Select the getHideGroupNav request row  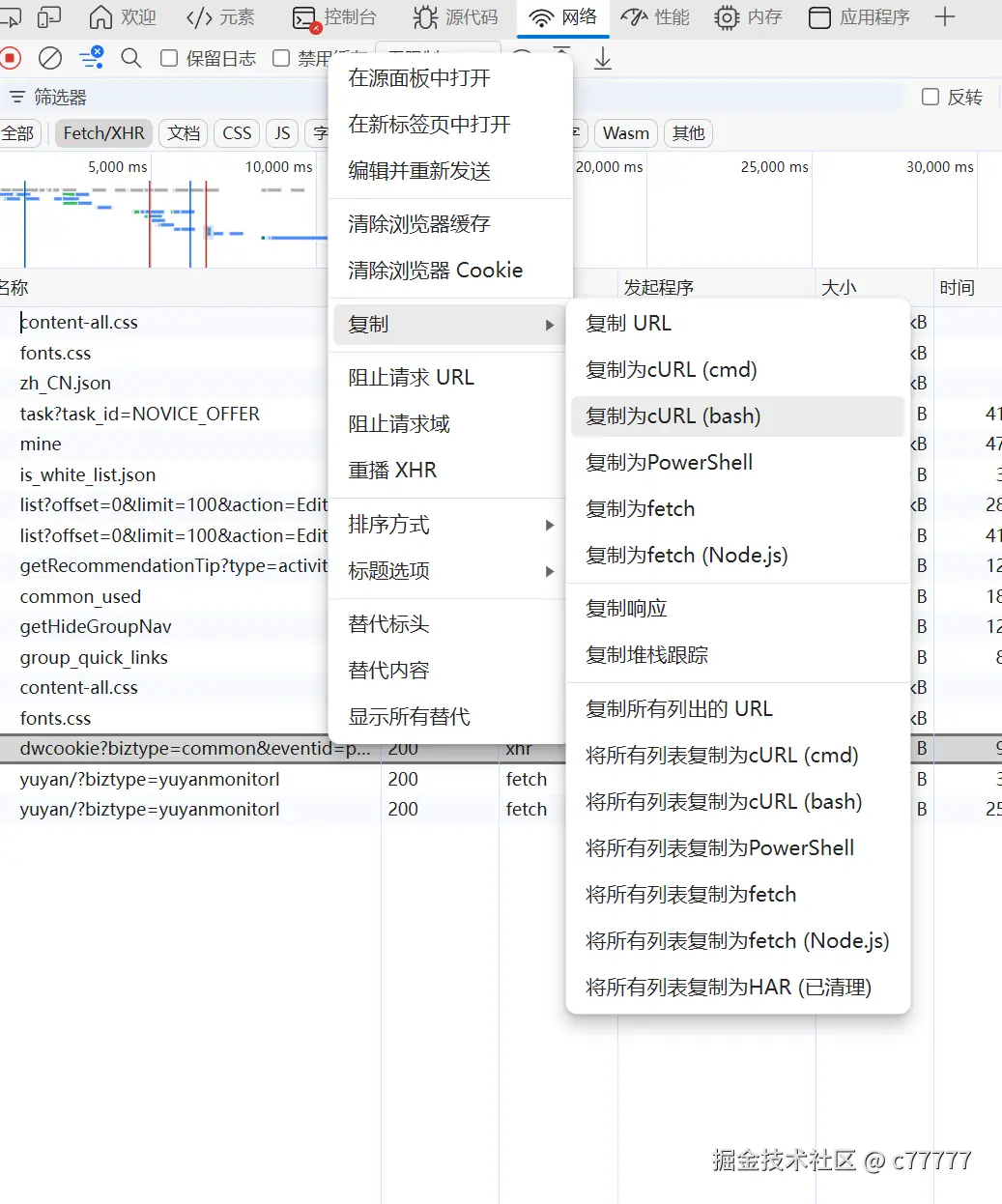pyautogui.click(x=164, y=627)
